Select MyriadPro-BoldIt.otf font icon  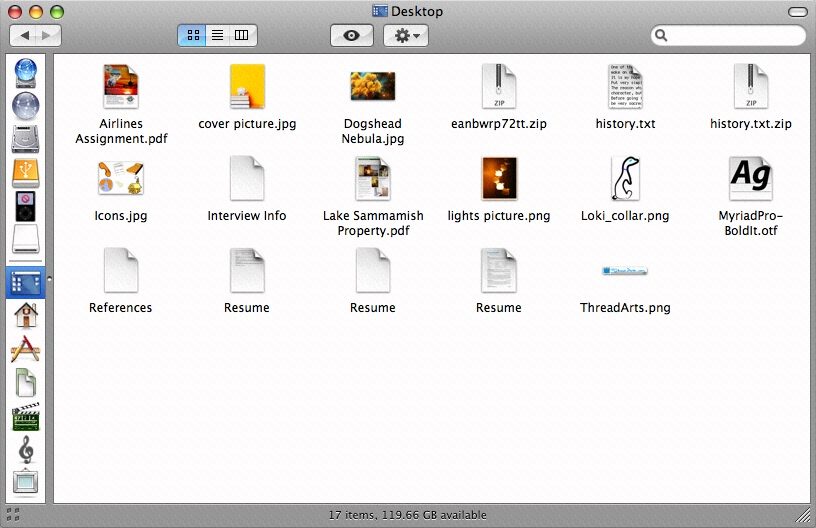coord(750,178)
